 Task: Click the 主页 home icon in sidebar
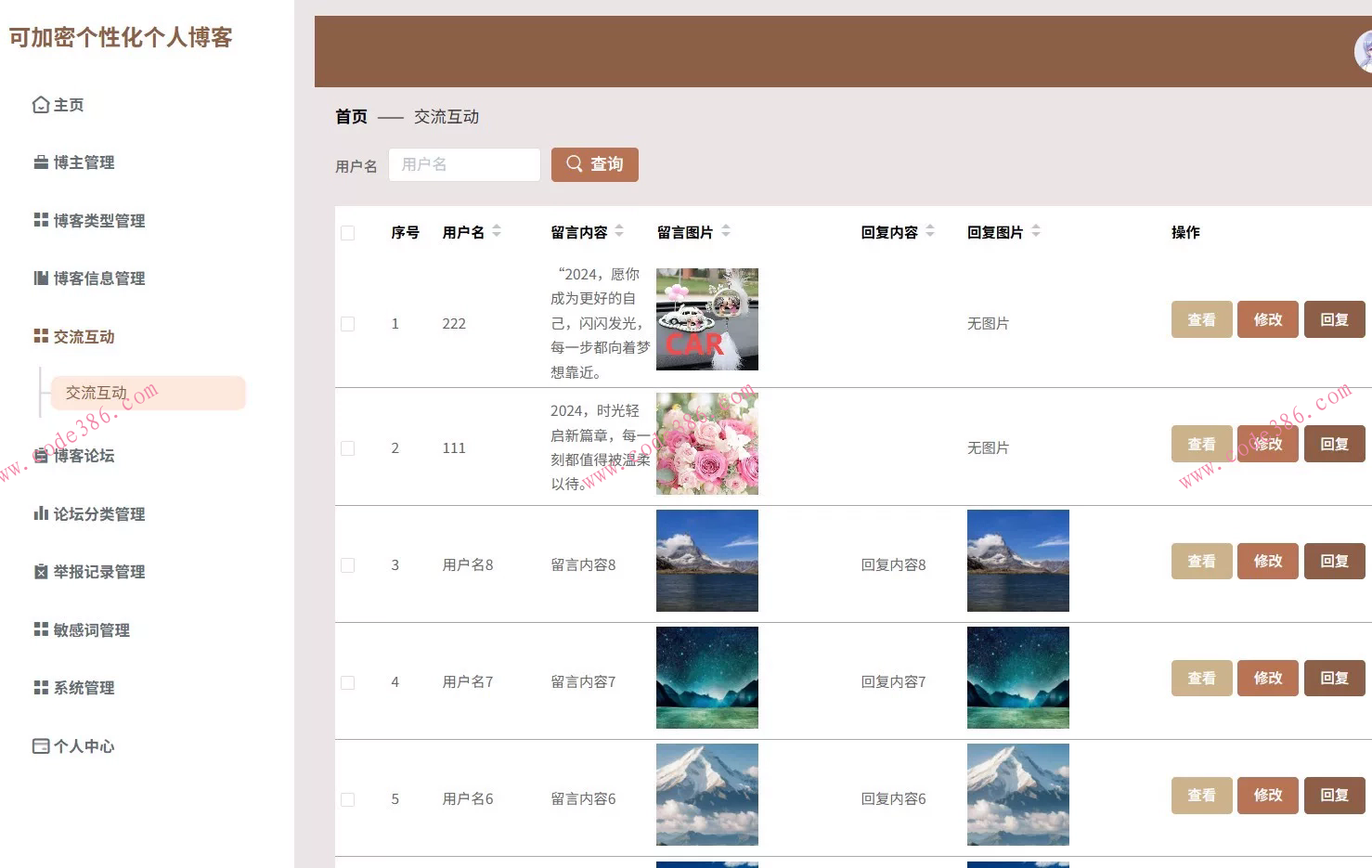[39, 104]
